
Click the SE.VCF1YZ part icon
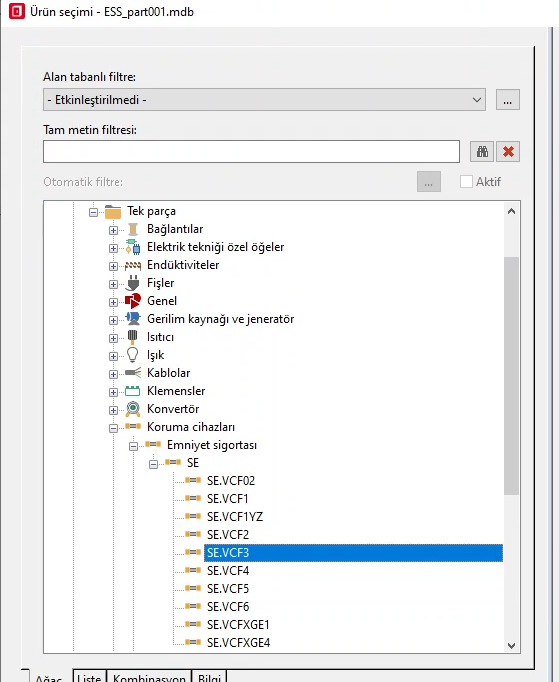(193, 516)
